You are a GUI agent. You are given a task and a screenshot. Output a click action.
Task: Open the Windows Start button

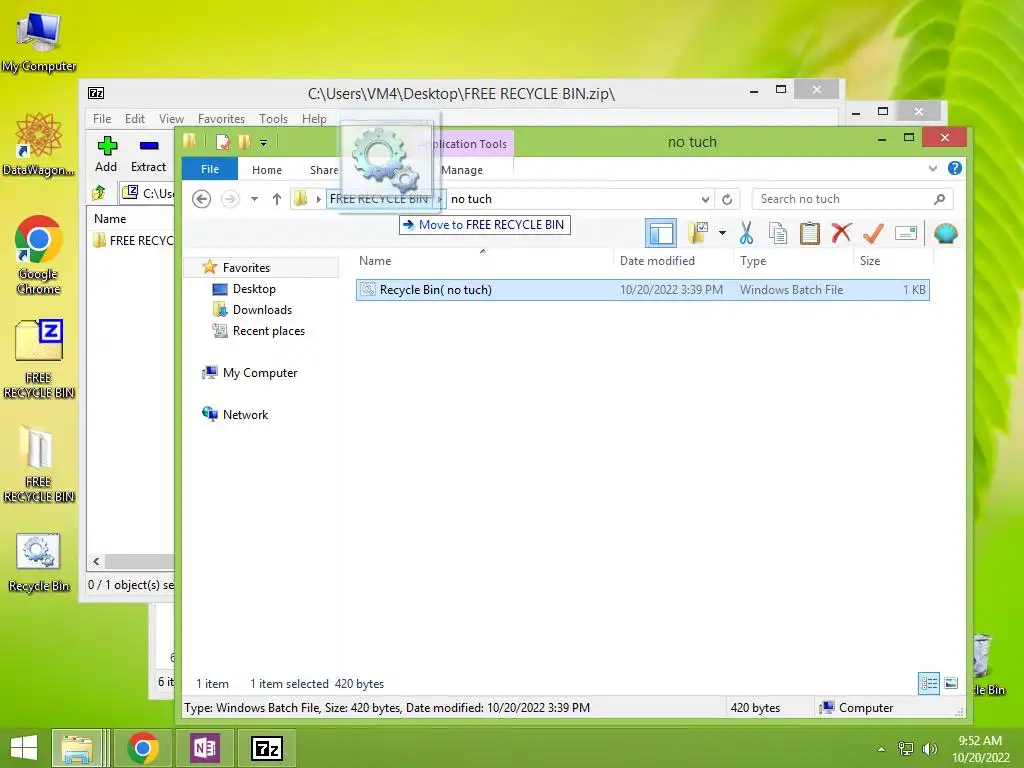(x=24, y=748)
